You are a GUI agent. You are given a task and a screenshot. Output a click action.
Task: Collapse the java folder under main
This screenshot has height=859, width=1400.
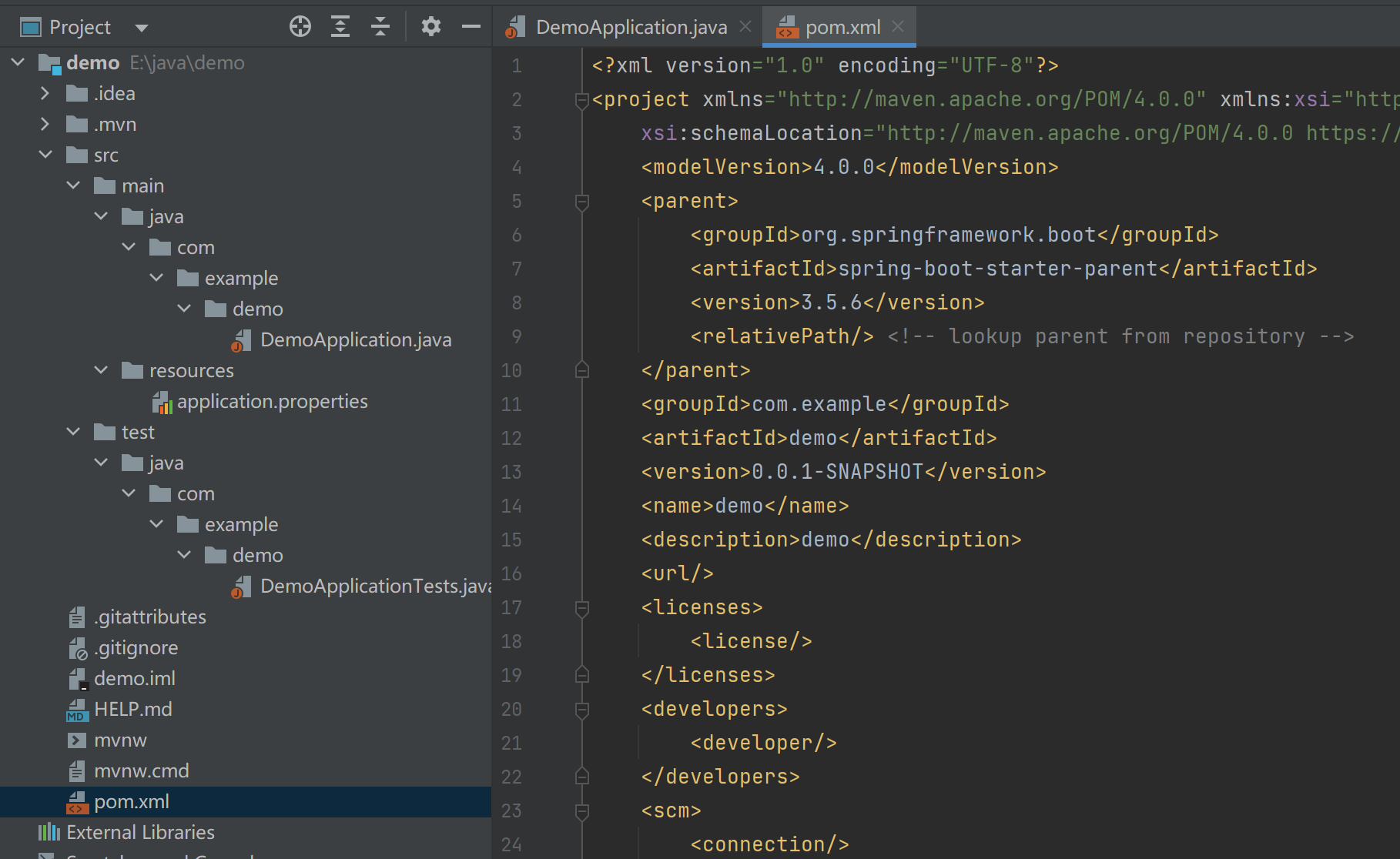click(x=101, y=216)
